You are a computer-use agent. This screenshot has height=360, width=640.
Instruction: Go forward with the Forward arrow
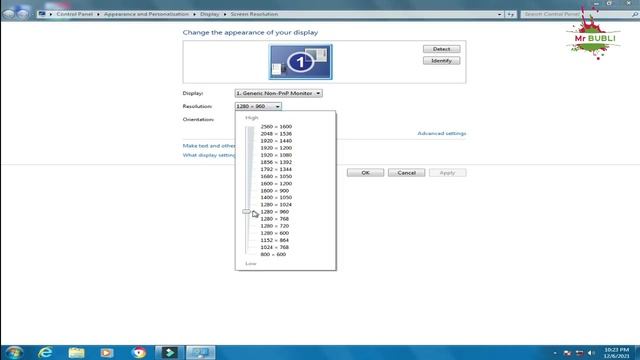tap(23, 14)
